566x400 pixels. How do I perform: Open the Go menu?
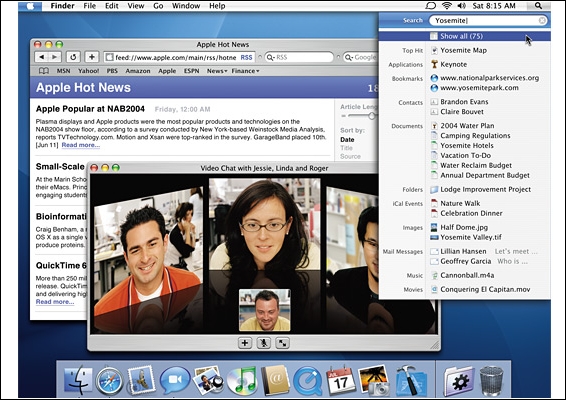(158, 6)
